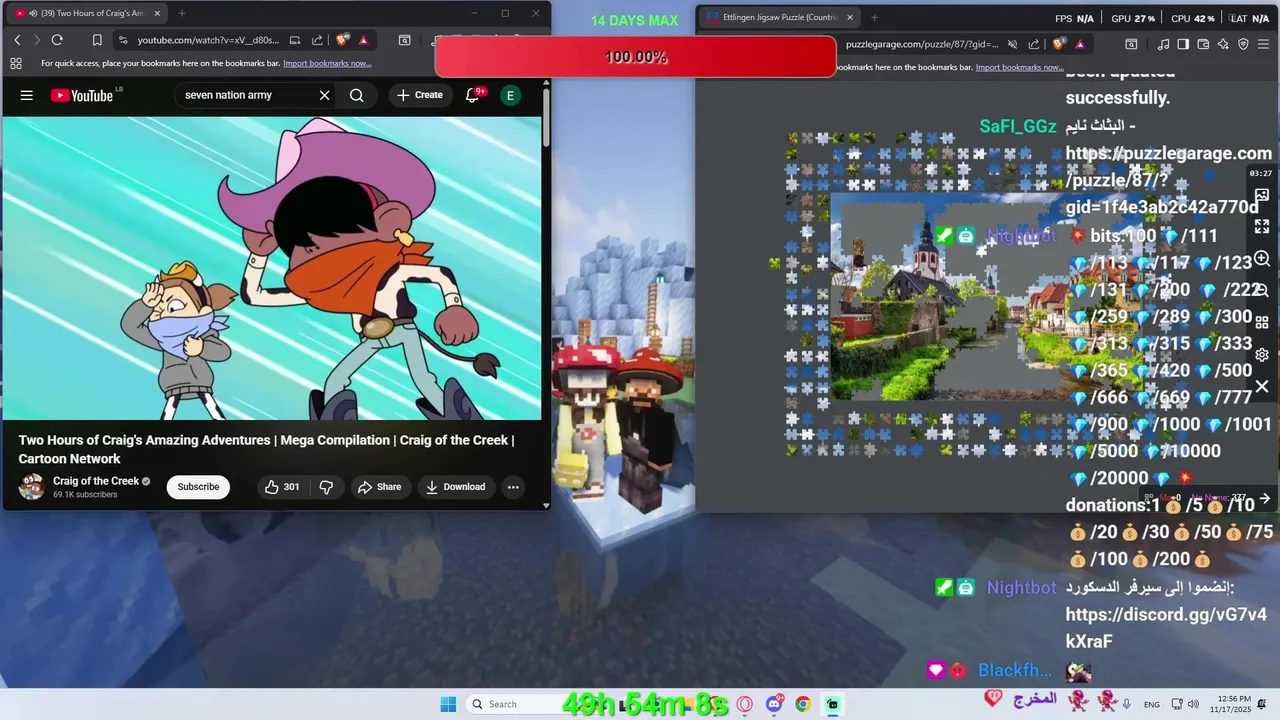
Task: Open the Brave Leo AI sparkle icon
Action: pyautogui.click(x=1224, y=44)
